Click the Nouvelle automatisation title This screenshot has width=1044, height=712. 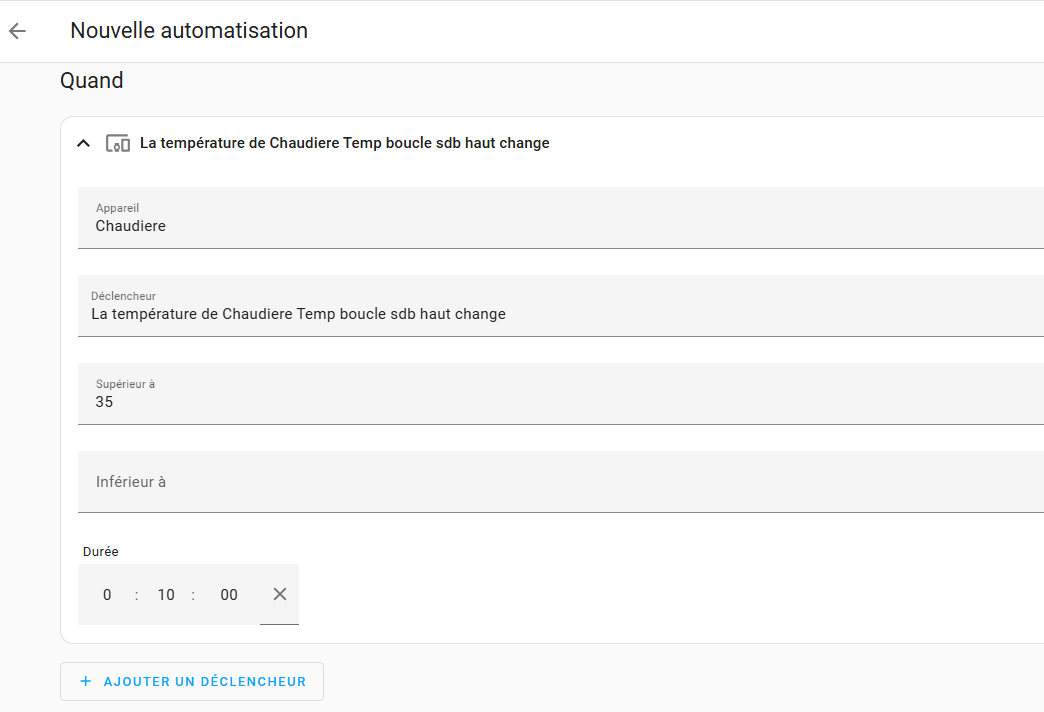pos(189,31)
